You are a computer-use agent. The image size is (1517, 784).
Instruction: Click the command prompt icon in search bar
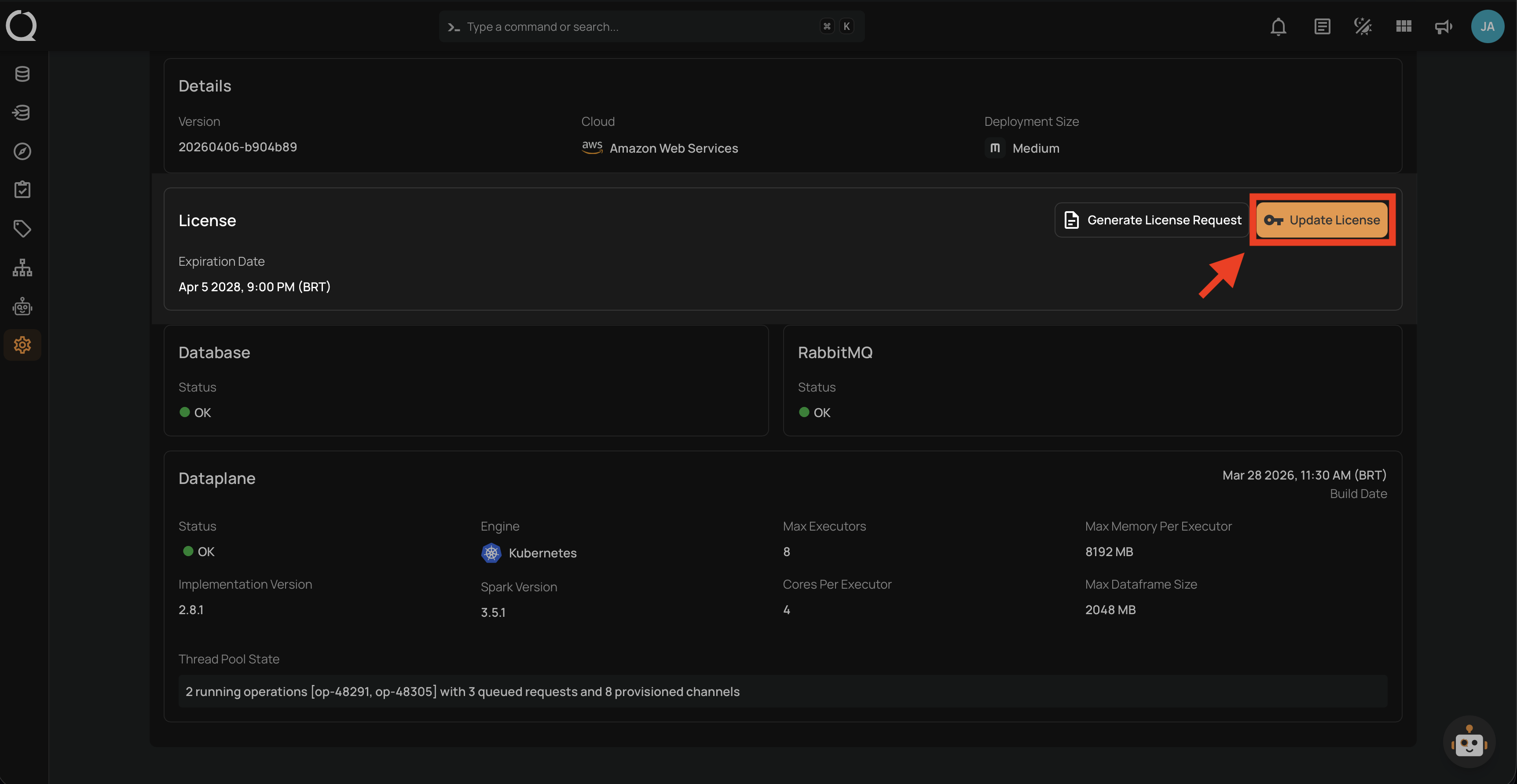pyautogui.click(x=454, y=27)
